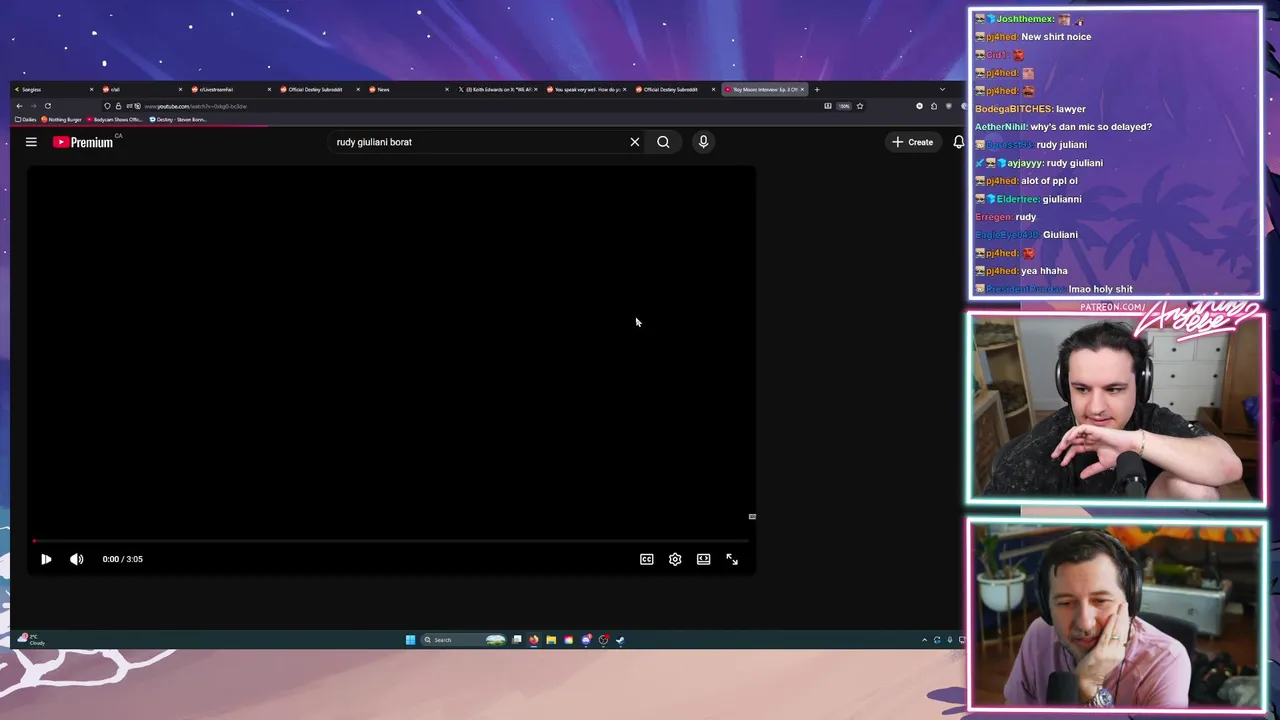The image size is (1280, 720).
Task: Open Task View on the taskbar
Action: tap(517, 640)
